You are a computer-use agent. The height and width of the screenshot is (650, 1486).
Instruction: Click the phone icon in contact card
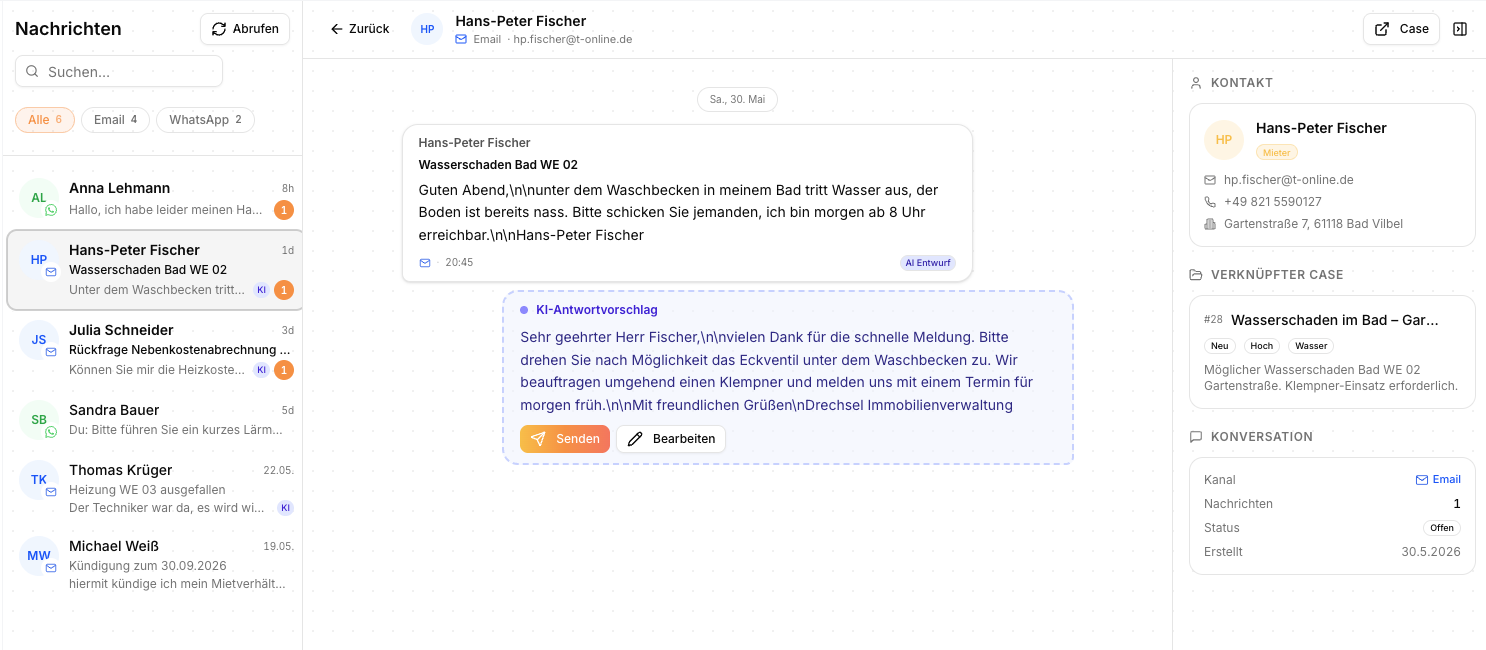(1210, 202)
